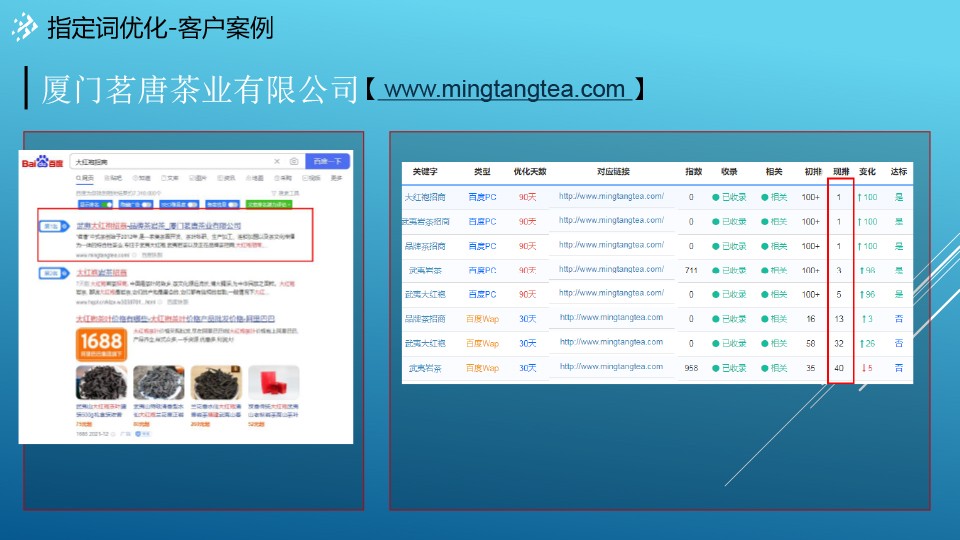This screenshot has width=960, height=540.
Task: Click the Baidu logo in search screenshot
Action: tap(42, 162)
